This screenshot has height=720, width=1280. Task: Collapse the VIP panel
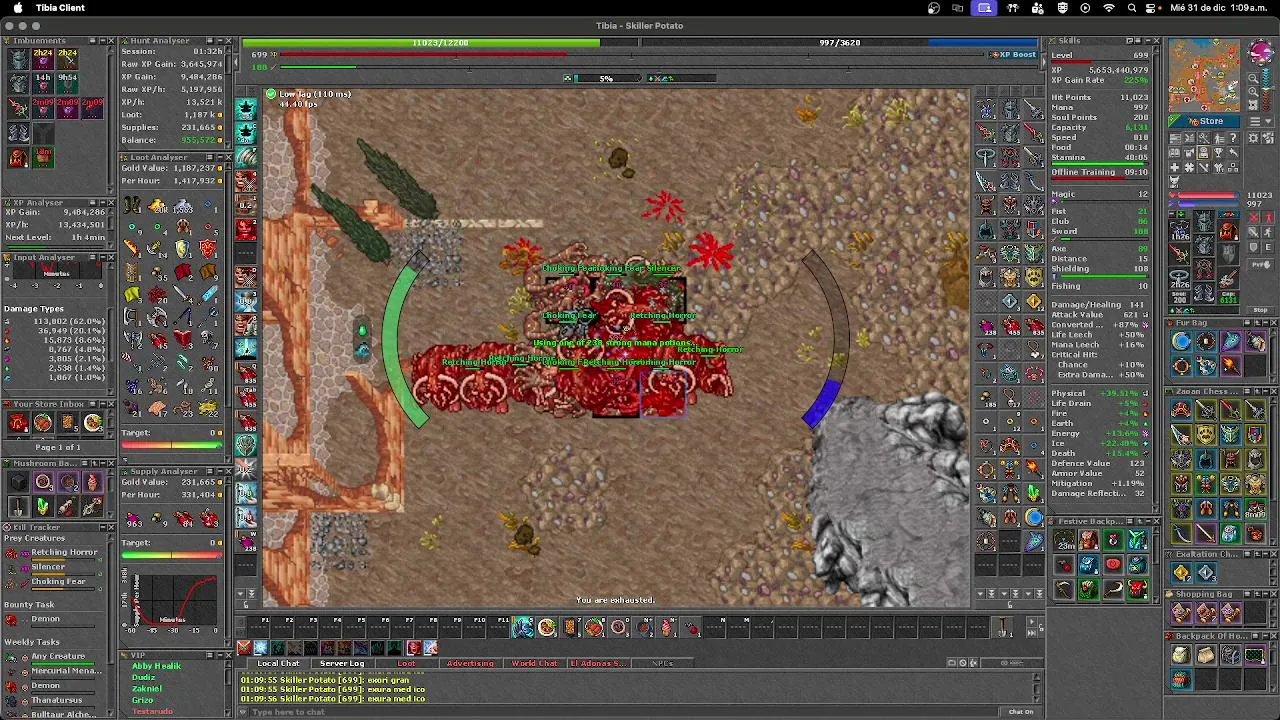pos(220,655)
